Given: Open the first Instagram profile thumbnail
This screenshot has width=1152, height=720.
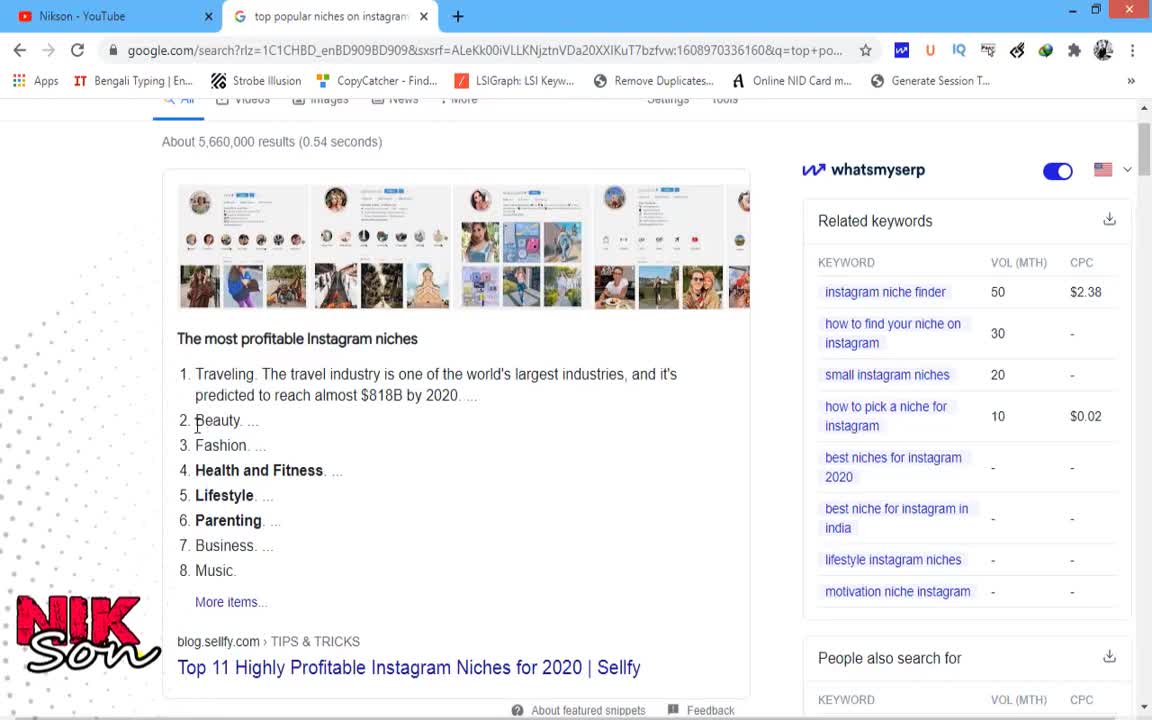Looking at the screenshot, I should coord(243,246).
